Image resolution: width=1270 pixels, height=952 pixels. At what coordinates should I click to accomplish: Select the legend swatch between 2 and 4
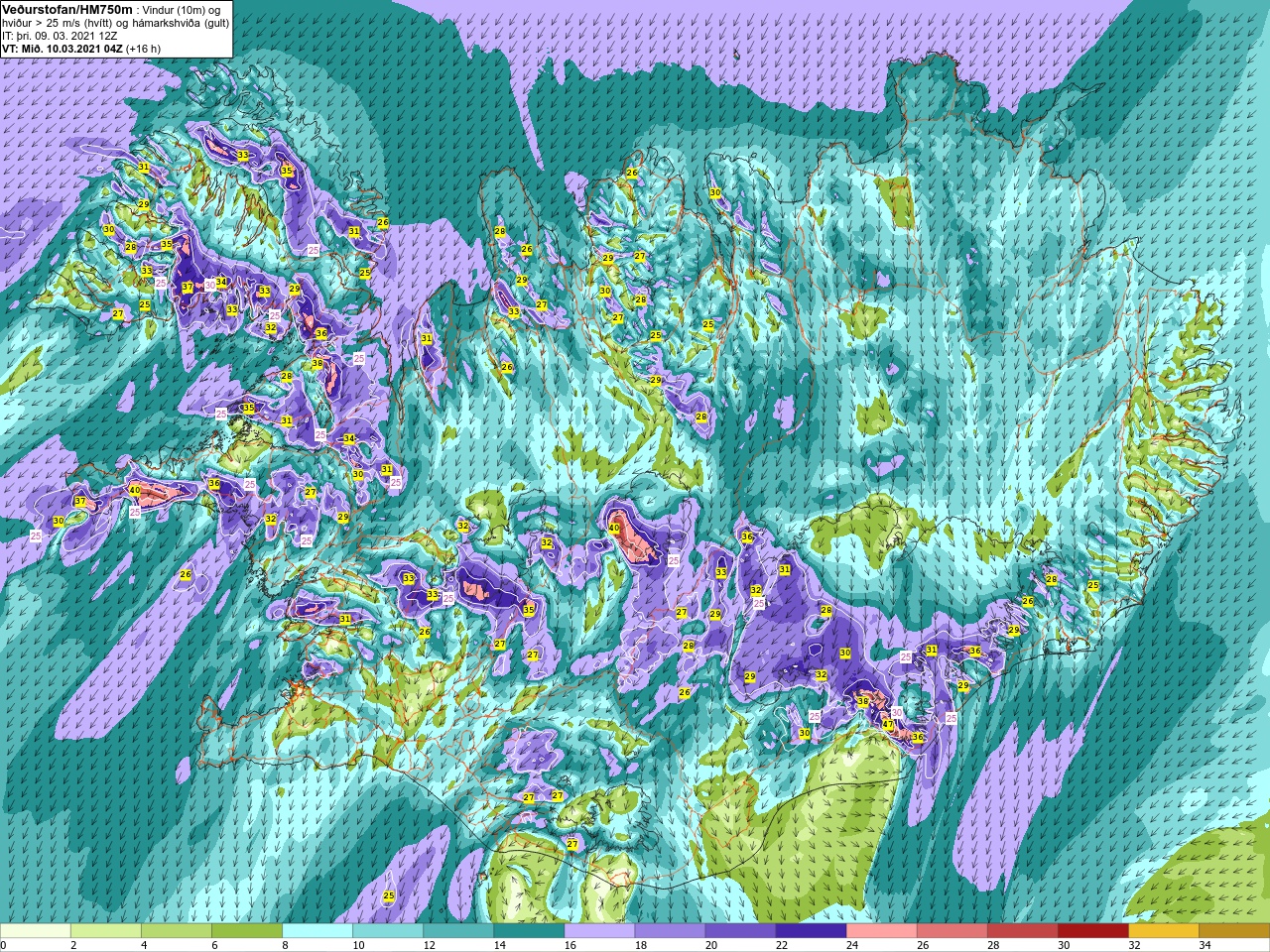106,931
